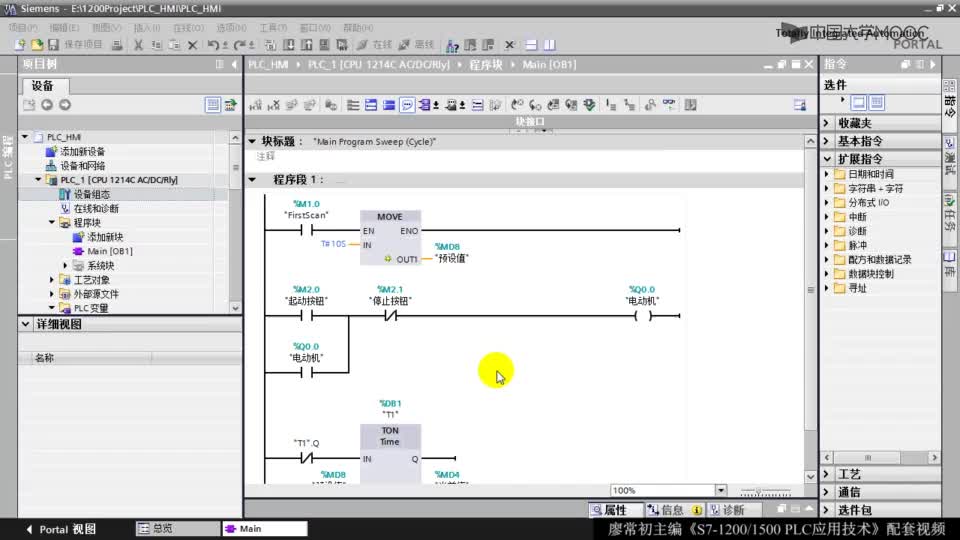Open the 帮助(H) menu
This screenshot has height=540, width=960.
[x=358, y=28]
